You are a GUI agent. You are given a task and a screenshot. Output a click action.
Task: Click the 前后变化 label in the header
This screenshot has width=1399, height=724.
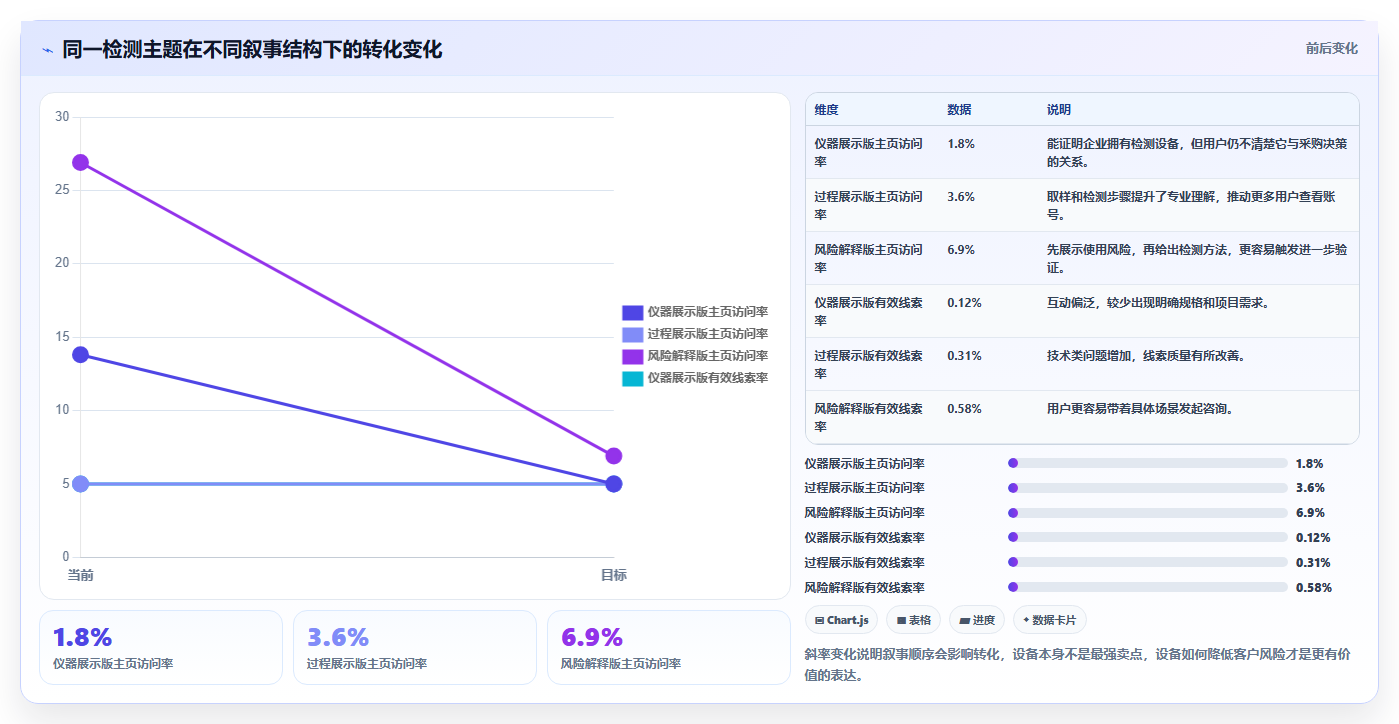point(1331,48)
